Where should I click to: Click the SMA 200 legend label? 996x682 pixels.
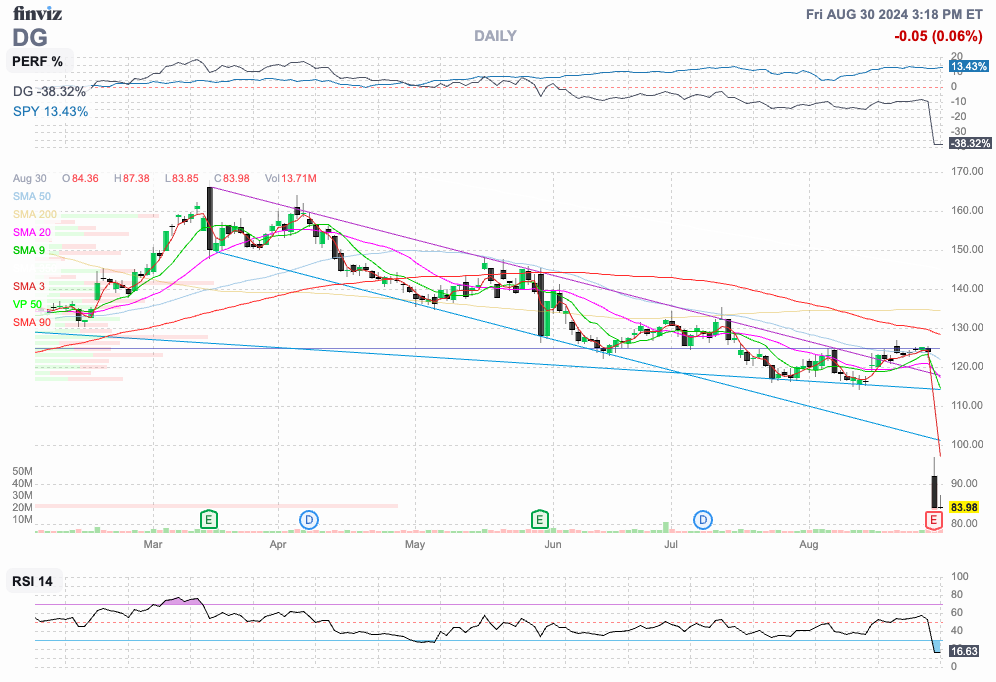coord(35,215)
